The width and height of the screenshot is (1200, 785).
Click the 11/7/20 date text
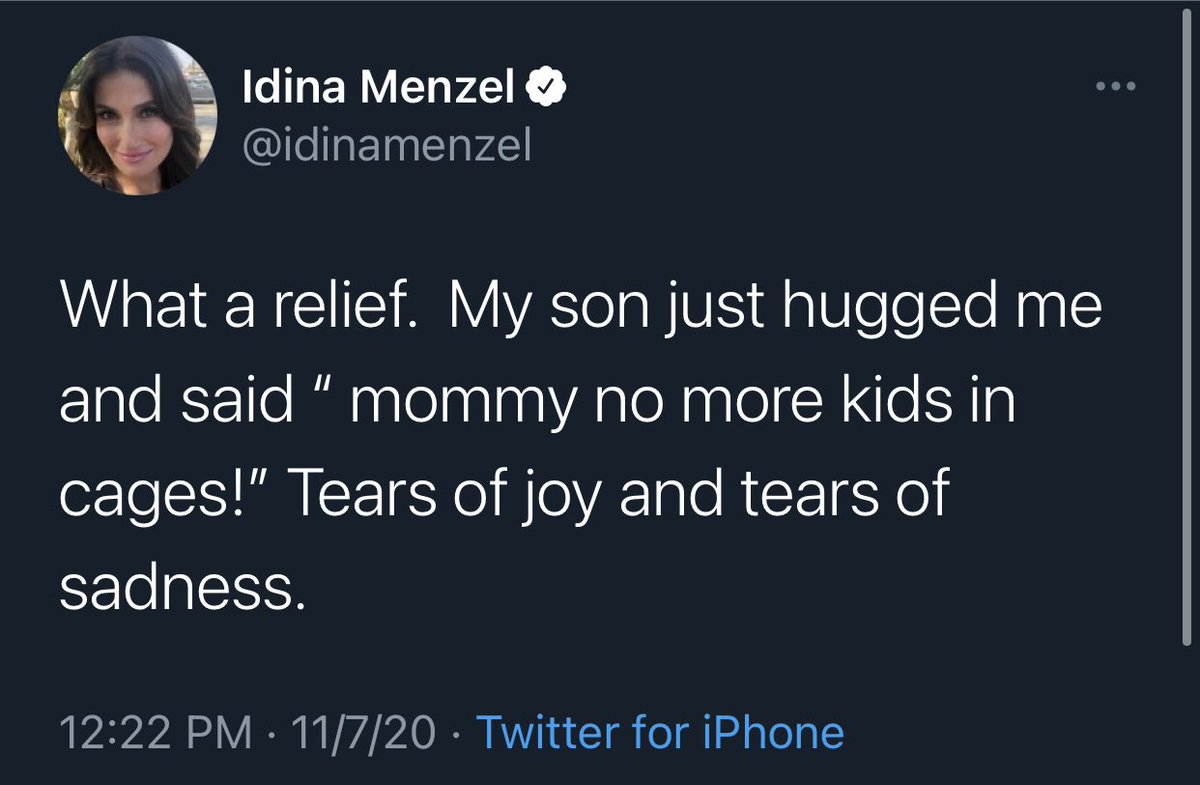351,733
